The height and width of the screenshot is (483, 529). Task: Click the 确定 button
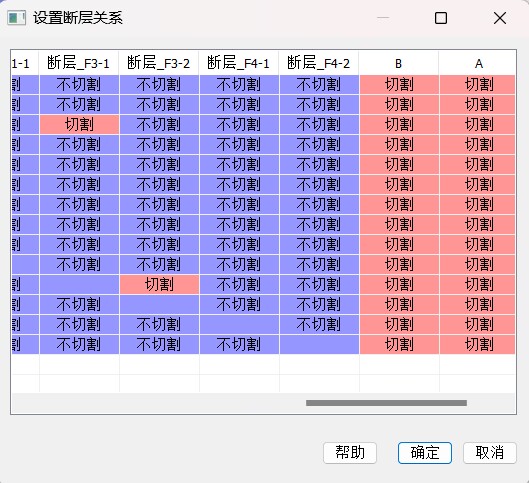point(425,453)
